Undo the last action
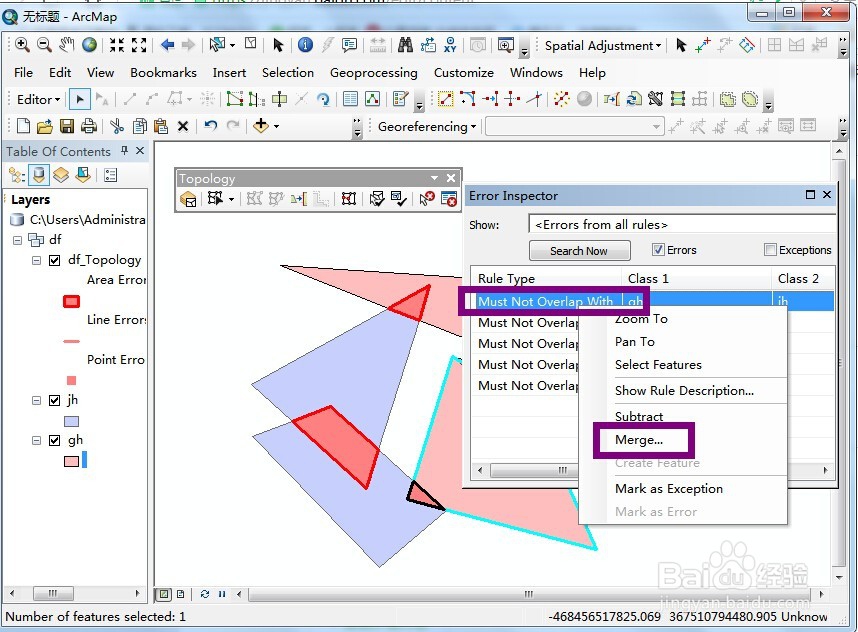The width and height of the screenshot is (858, 632). click(211, 126)
